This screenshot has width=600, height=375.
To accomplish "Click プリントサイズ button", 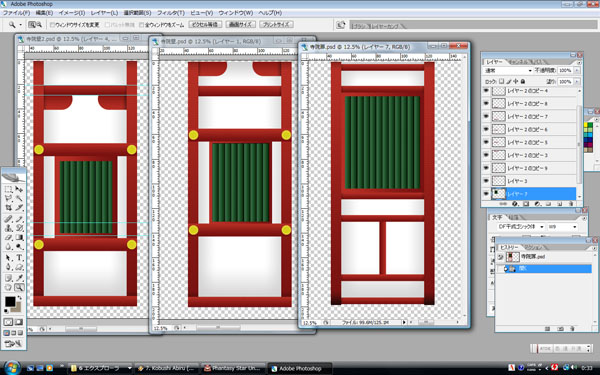I will (276, 24).
